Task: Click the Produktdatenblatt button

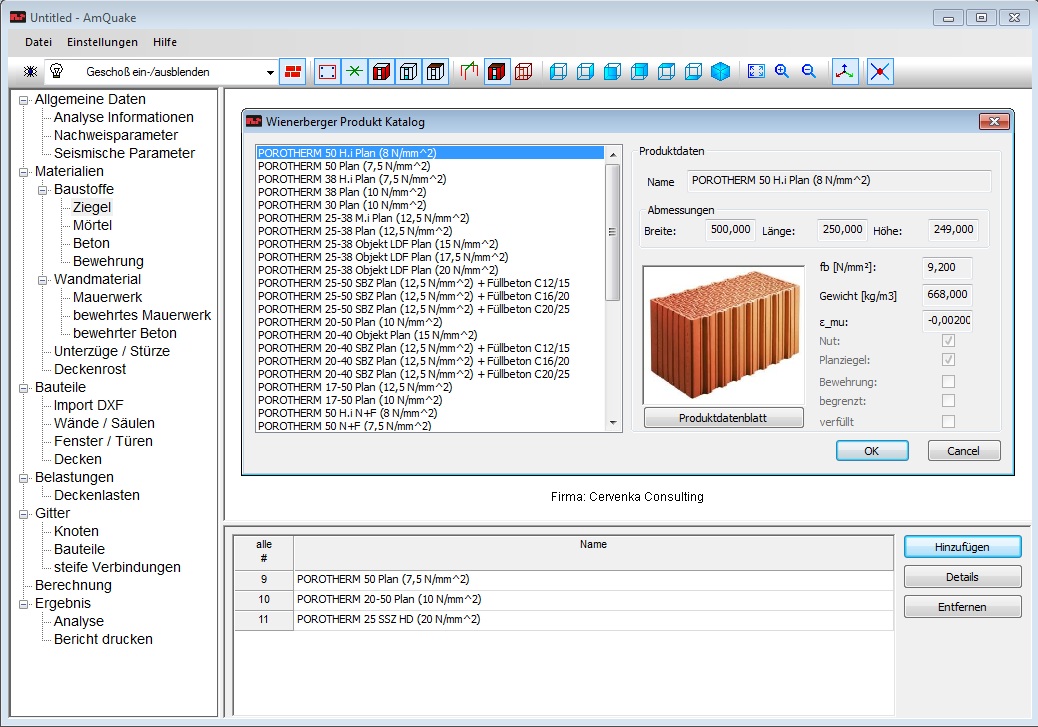Action: tap(724, 418)
